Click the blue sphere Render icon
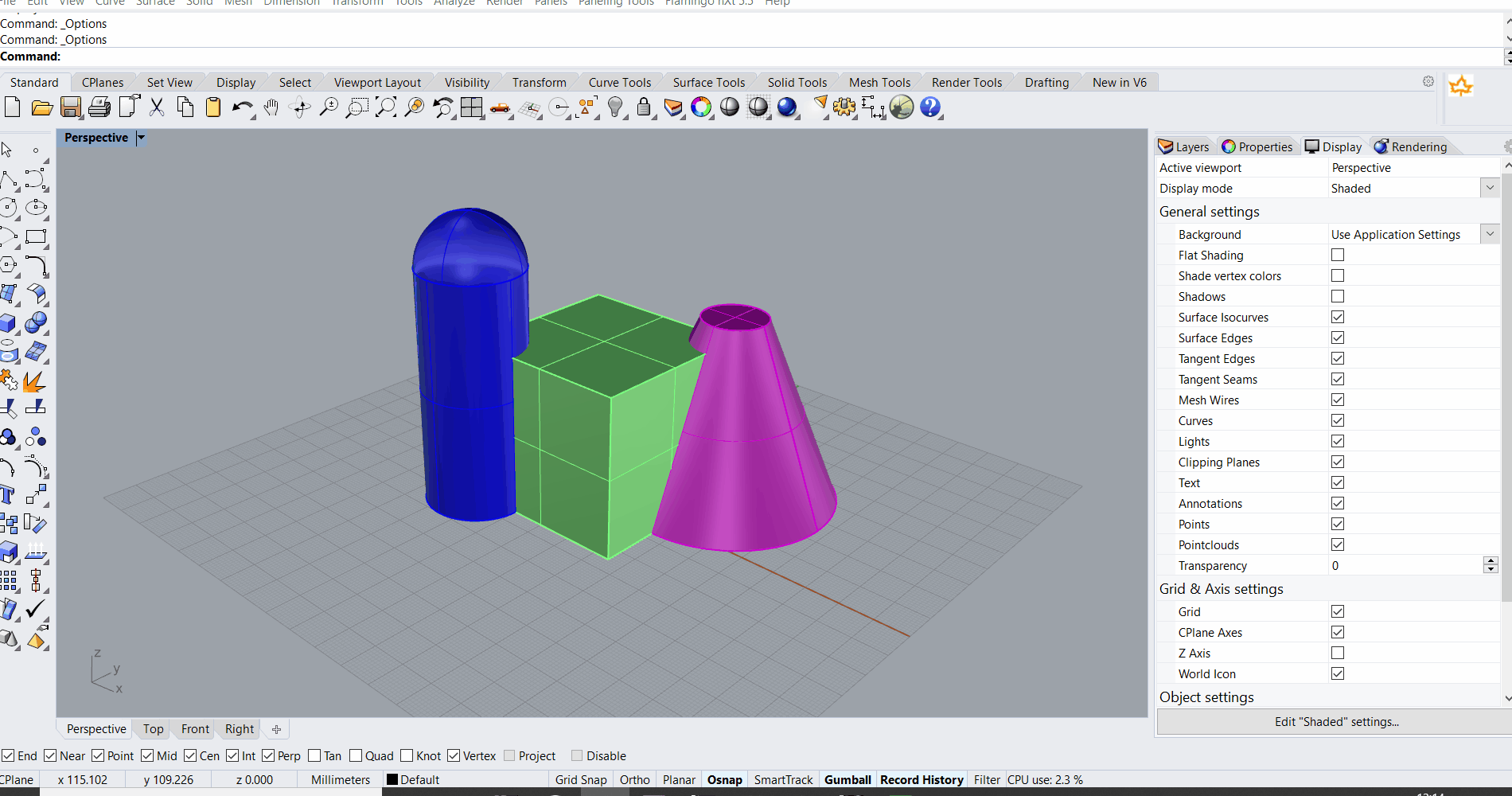Image resolution: width=1512 pixels, height=796 pixels. [x=787, y=107]
